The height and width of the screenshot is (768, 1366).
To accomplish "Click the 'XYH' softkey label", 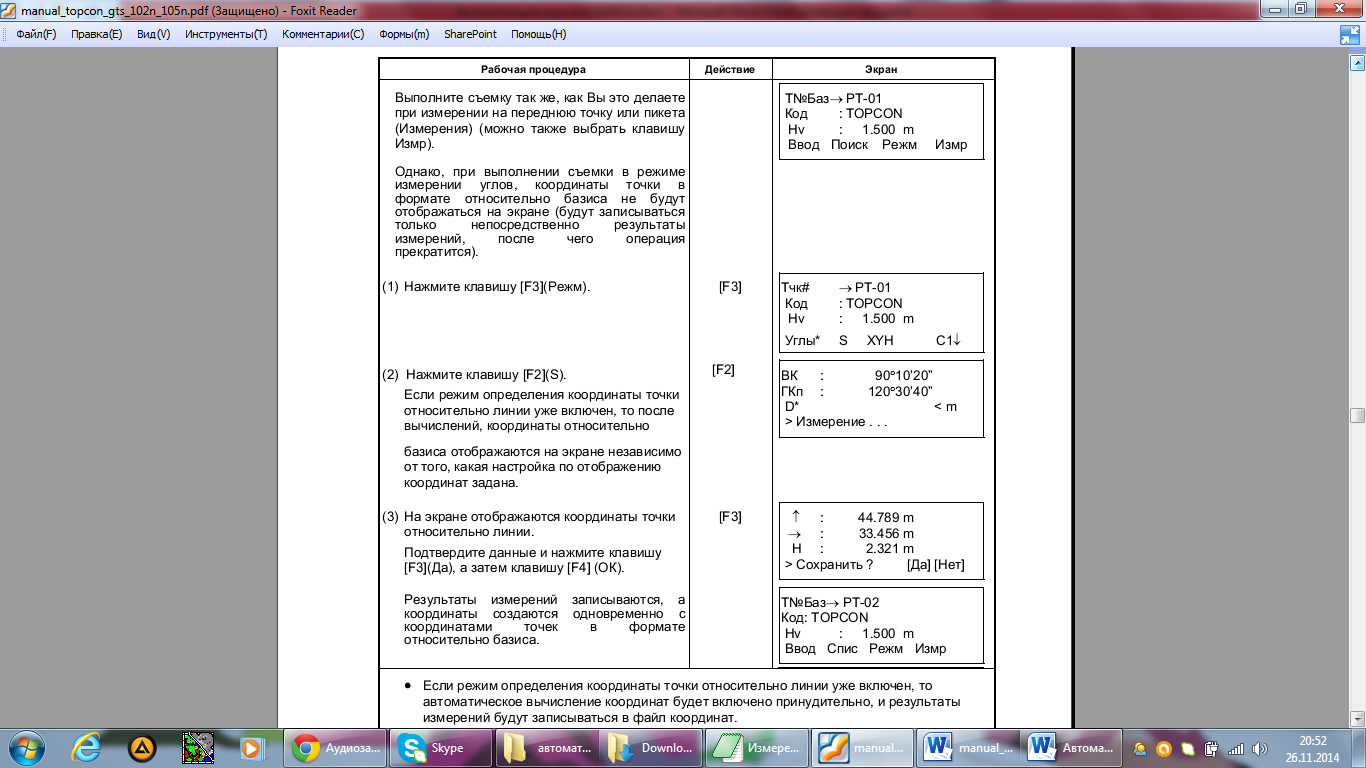I will coord(880,341).
